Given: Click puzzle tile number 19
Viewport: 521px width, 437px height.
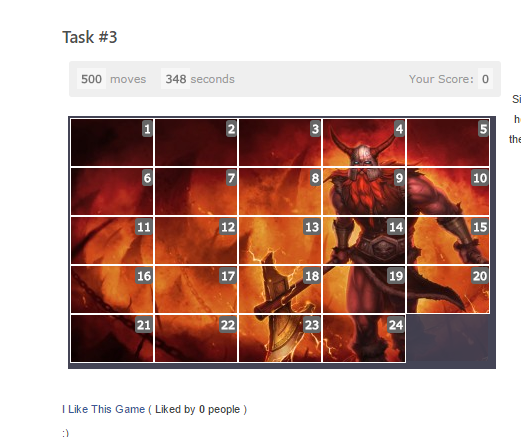Looking at the screenshot, I should [364, 289].
